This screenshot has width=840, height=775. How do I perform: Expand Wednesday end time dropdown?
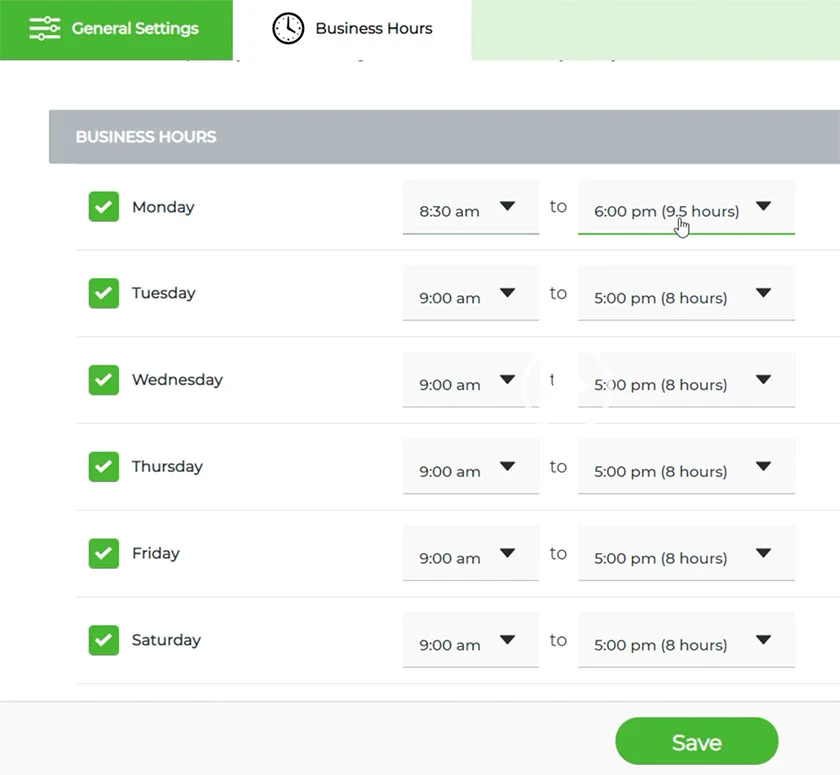pos(686,380)
